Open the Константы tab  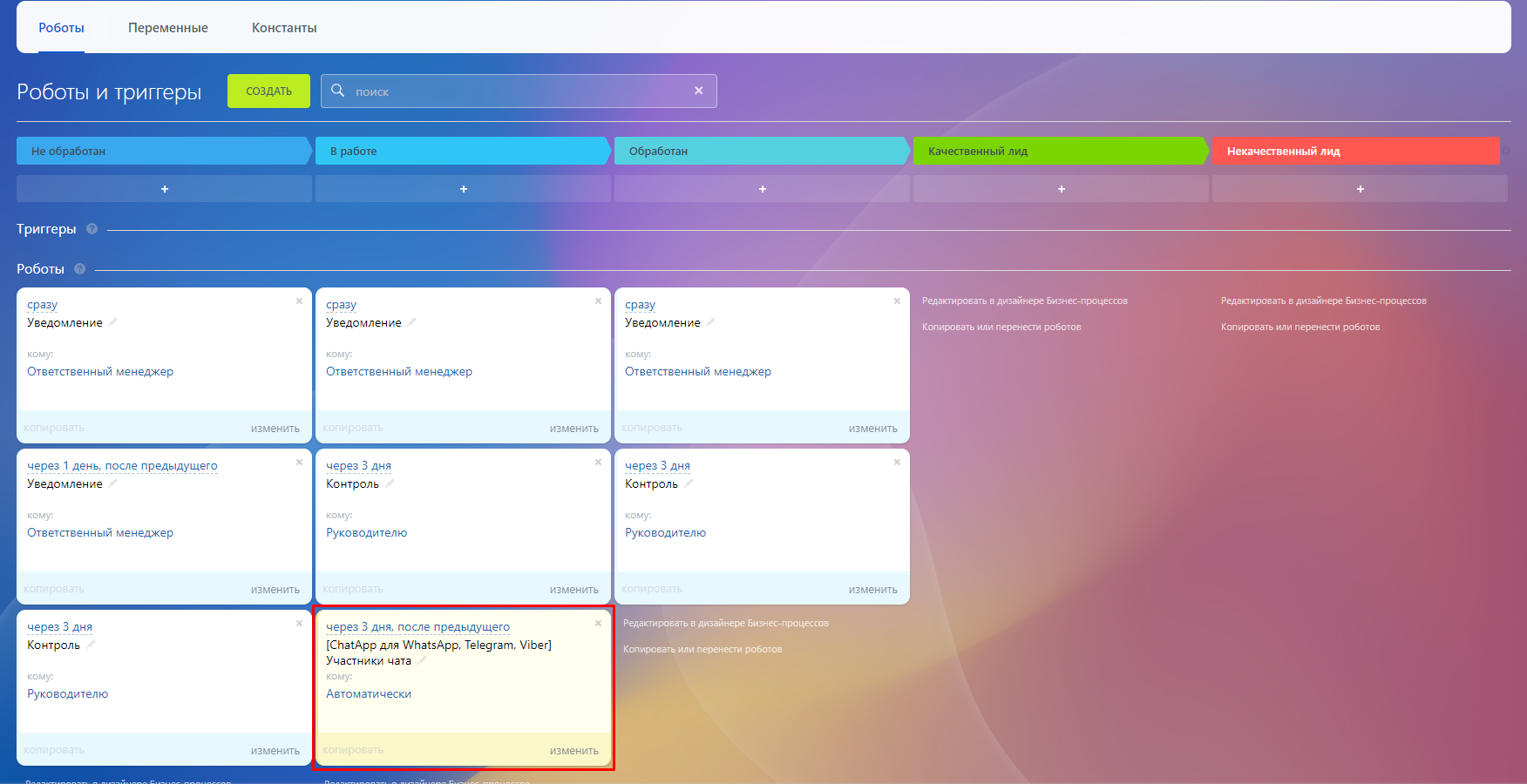point(284,28)
